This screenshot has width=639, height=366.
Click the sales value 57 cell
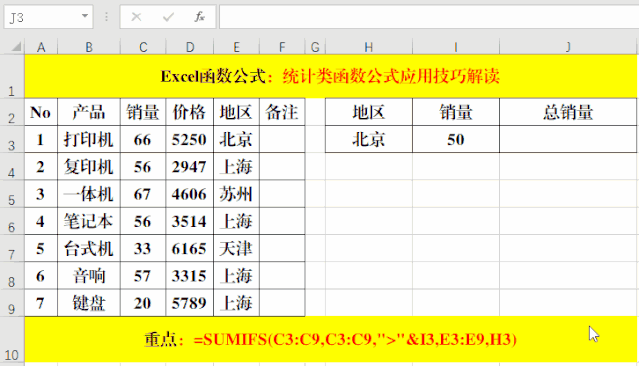tap(143, 276)
